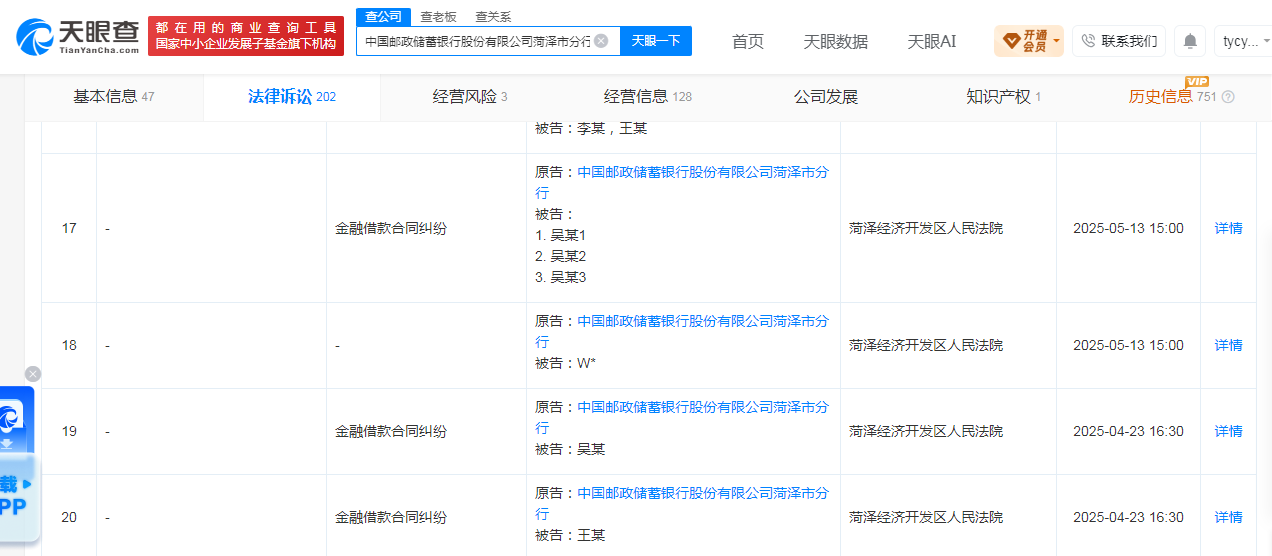This screenshot has width=1272, height=556.
Task: Click date 2025-05-13 15:00 in row 18
Action: coord(1128,345)
